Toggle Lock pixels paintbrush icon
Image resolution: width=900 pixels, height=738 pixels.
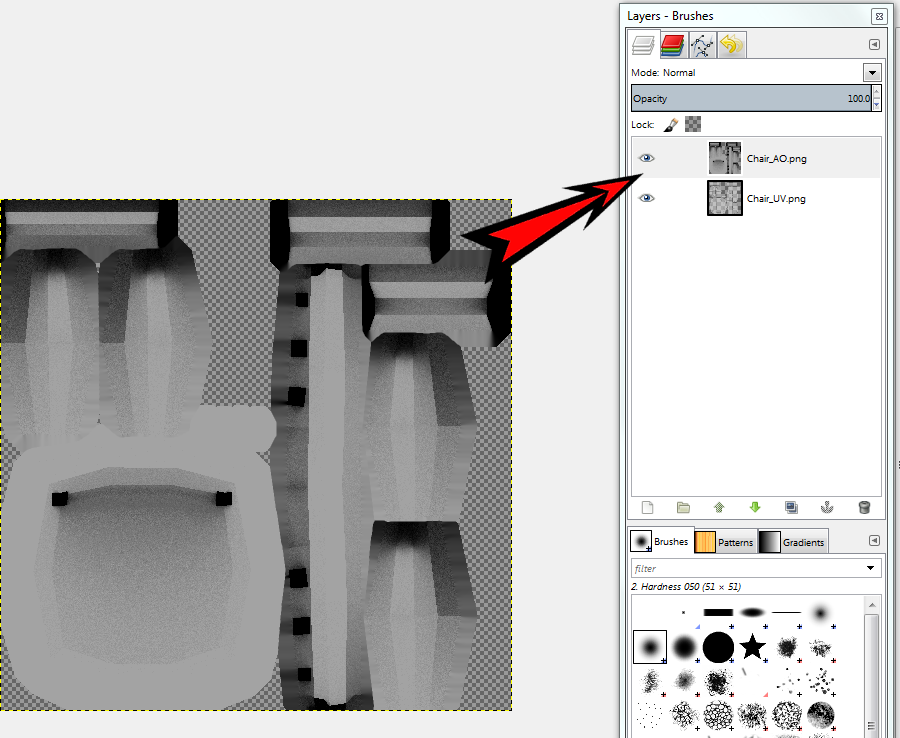[x=670, y=125]
